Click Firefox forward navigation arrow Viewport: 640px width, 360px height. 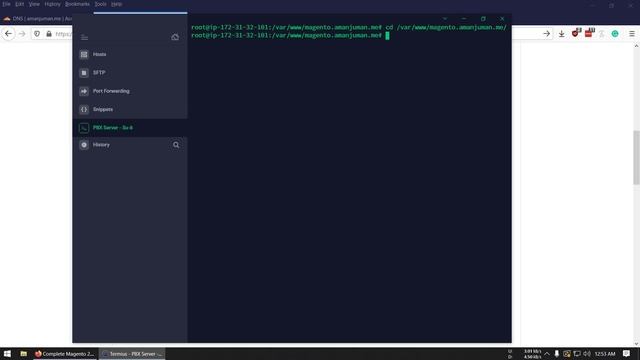click(22, 34)
